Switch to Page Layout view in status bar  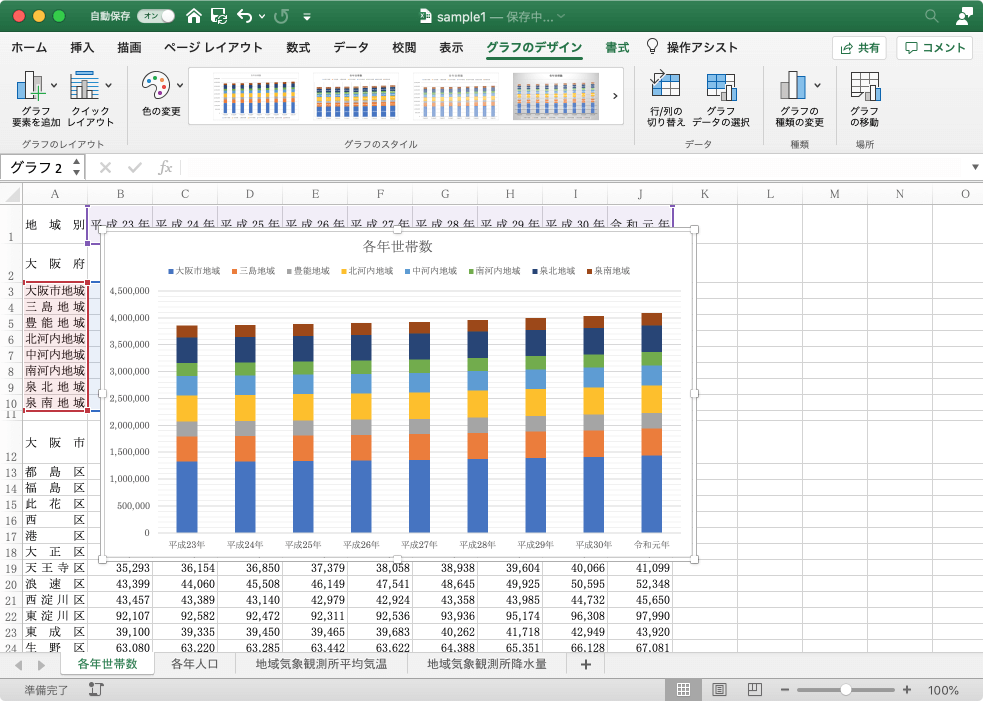(719, 690)
